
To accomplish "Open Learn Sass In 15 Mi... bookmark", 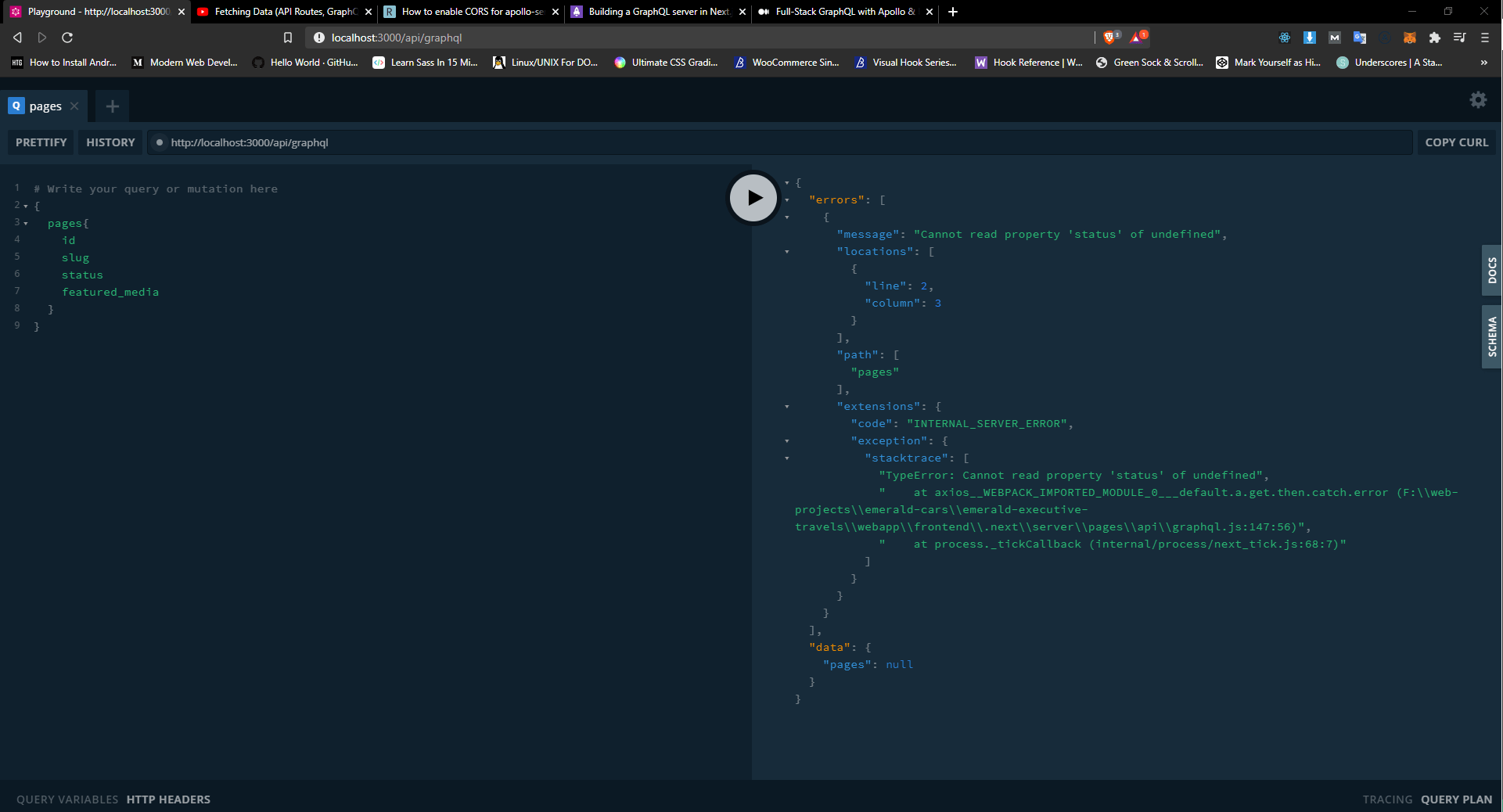I will (426, 63).
